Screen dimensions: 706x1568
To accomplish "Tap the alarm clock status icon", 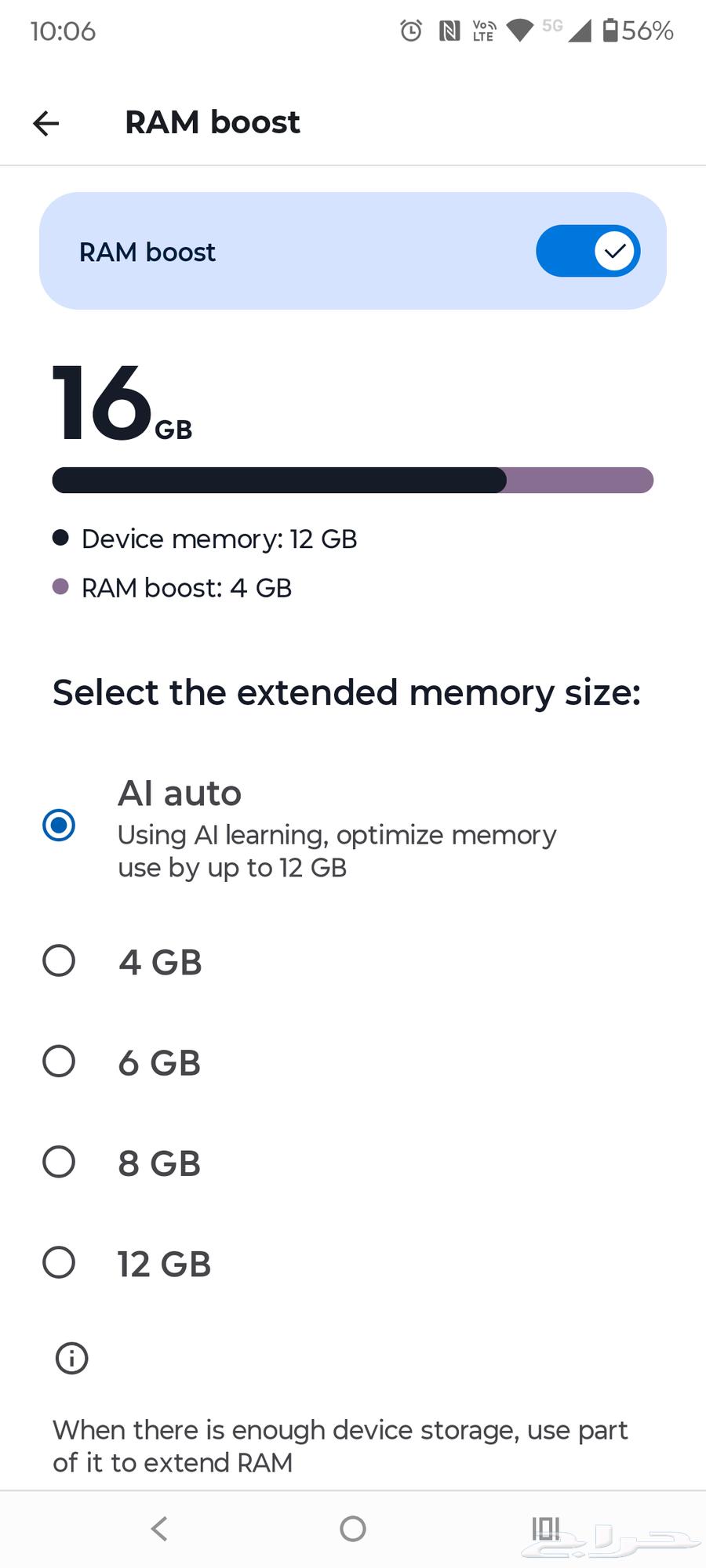I will pyautogui.click(x=411, y=31).
